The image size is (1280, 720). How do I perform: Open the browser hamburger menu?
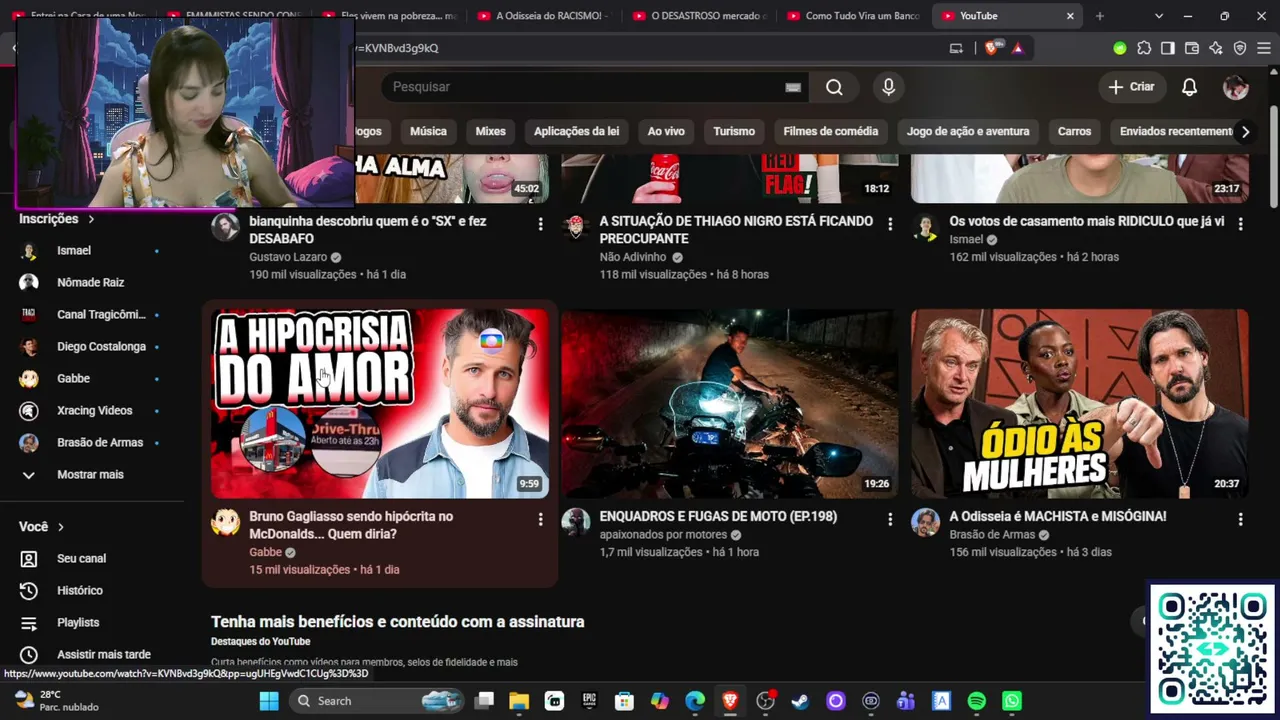pyautogui.click(x=1263, y=48)
